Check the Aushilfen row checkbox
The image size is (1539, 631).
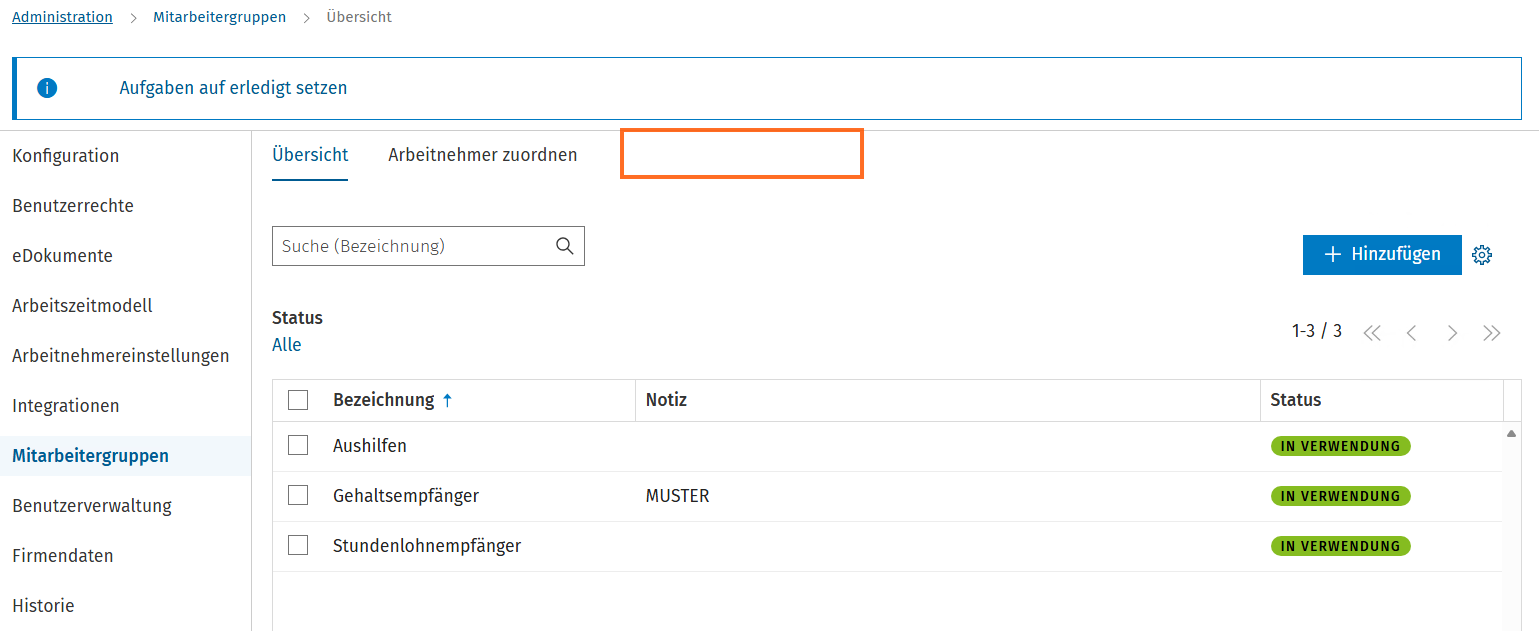298,446
